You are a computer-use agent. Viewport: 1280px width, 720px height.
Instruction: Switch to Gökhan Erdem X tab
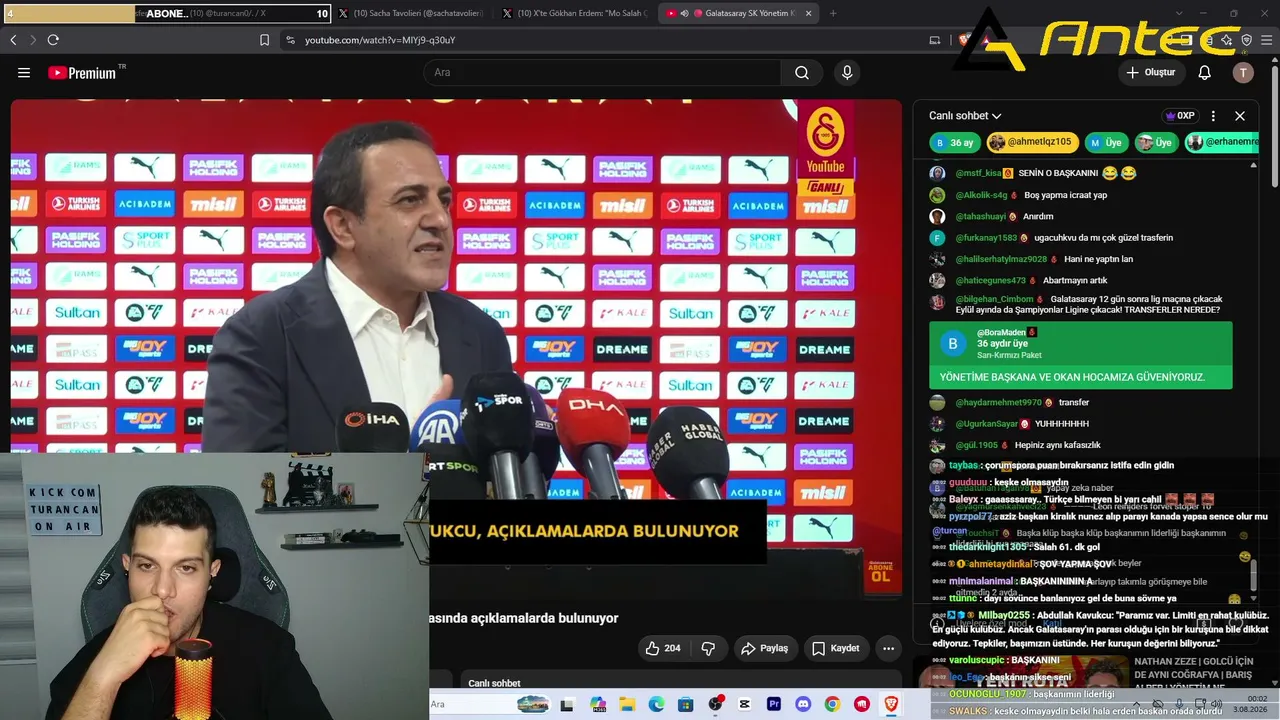point(574,14)
